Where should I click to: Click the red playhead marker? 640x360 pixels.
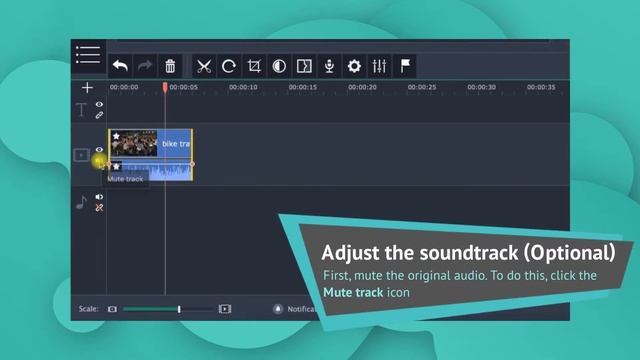165,87
